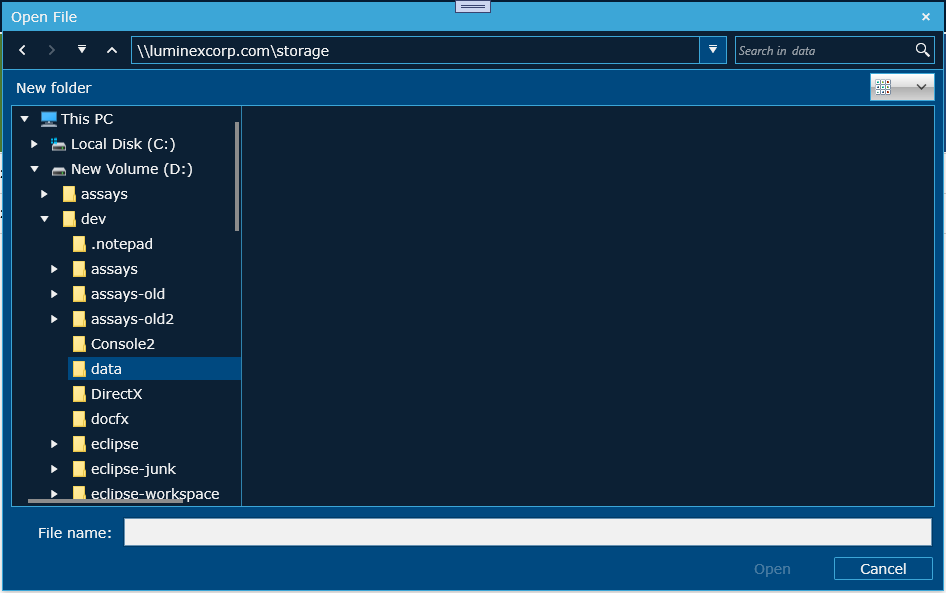The image size is (946, 593).
Task: Expand the eclipse folder
Action: click(54, 444)
